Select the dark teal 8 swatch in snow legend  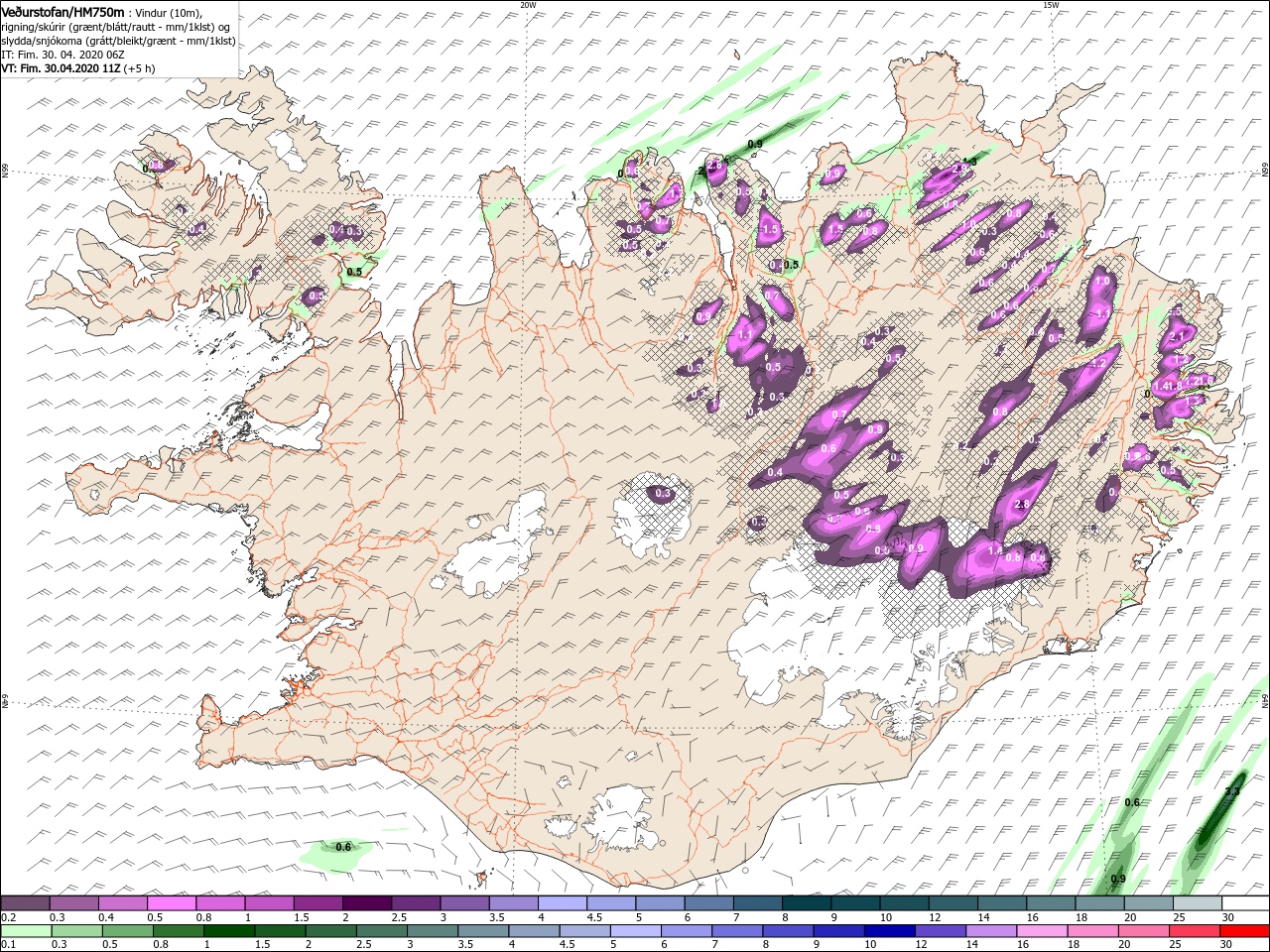click(806, 903)
